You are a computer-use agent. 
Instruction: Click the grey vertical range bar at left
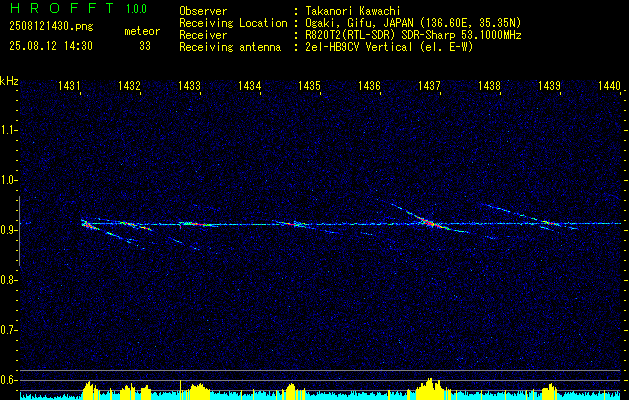point(19,231)
